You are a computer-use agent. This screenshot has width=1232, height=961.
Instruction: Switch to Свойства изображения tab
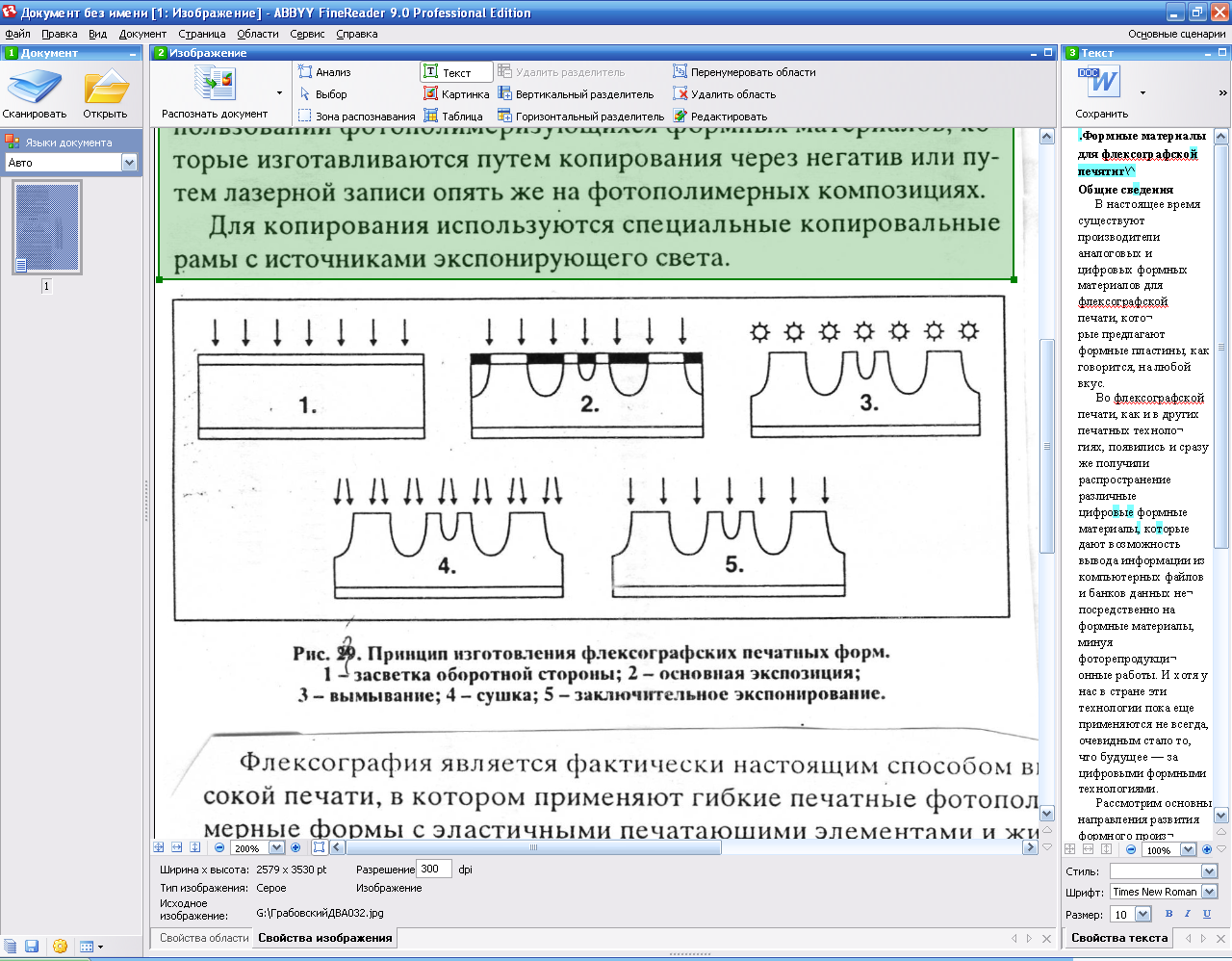[x=324, y=938]
